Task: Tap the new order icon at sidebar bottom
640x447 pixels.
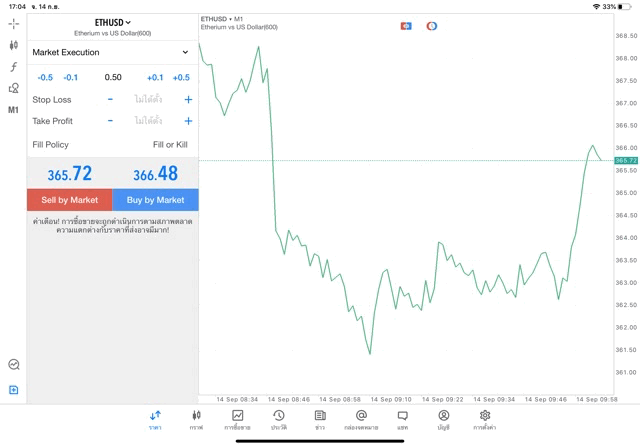Action: tap(13, 390)
